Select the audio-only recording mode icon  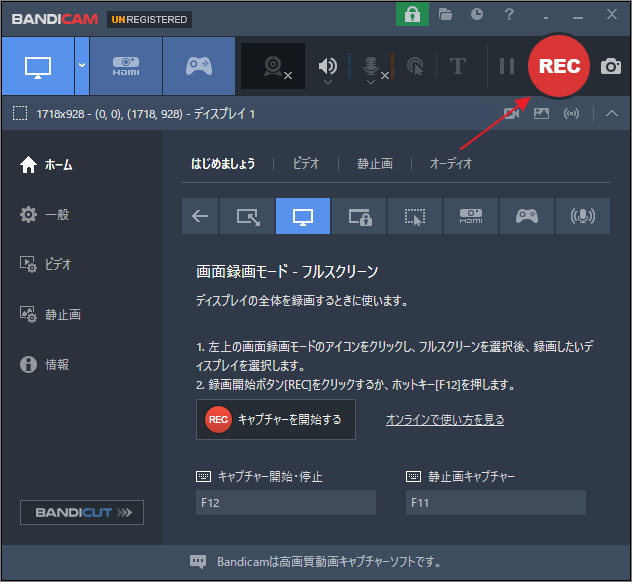point(583,216)
